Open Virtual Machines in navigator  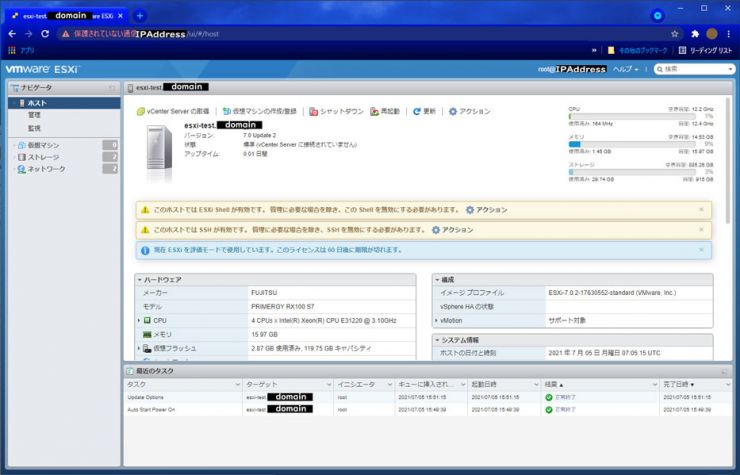(43, 145)
